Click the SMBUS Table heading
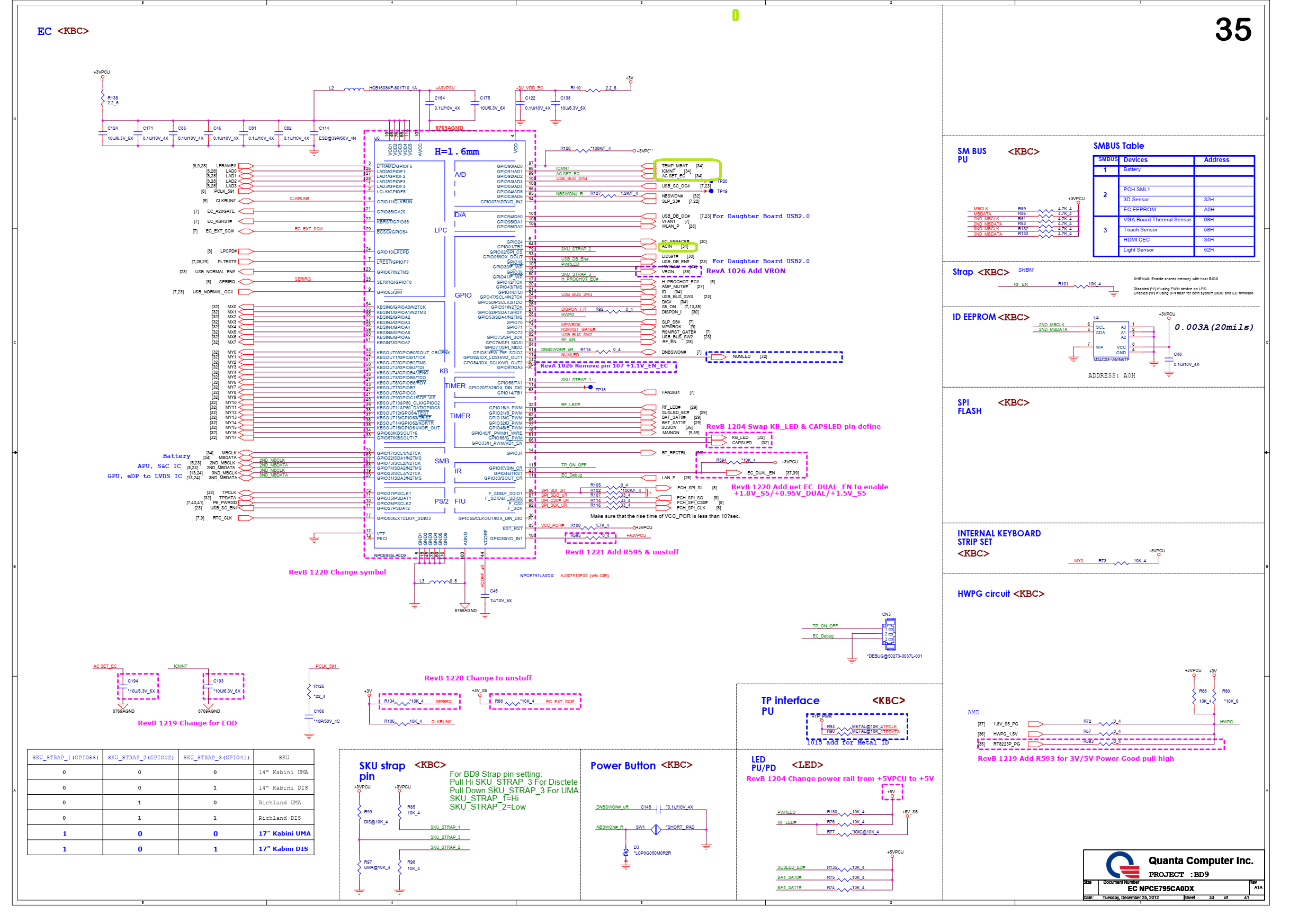Screen dimensions: 1307x924 point(1118,146)
